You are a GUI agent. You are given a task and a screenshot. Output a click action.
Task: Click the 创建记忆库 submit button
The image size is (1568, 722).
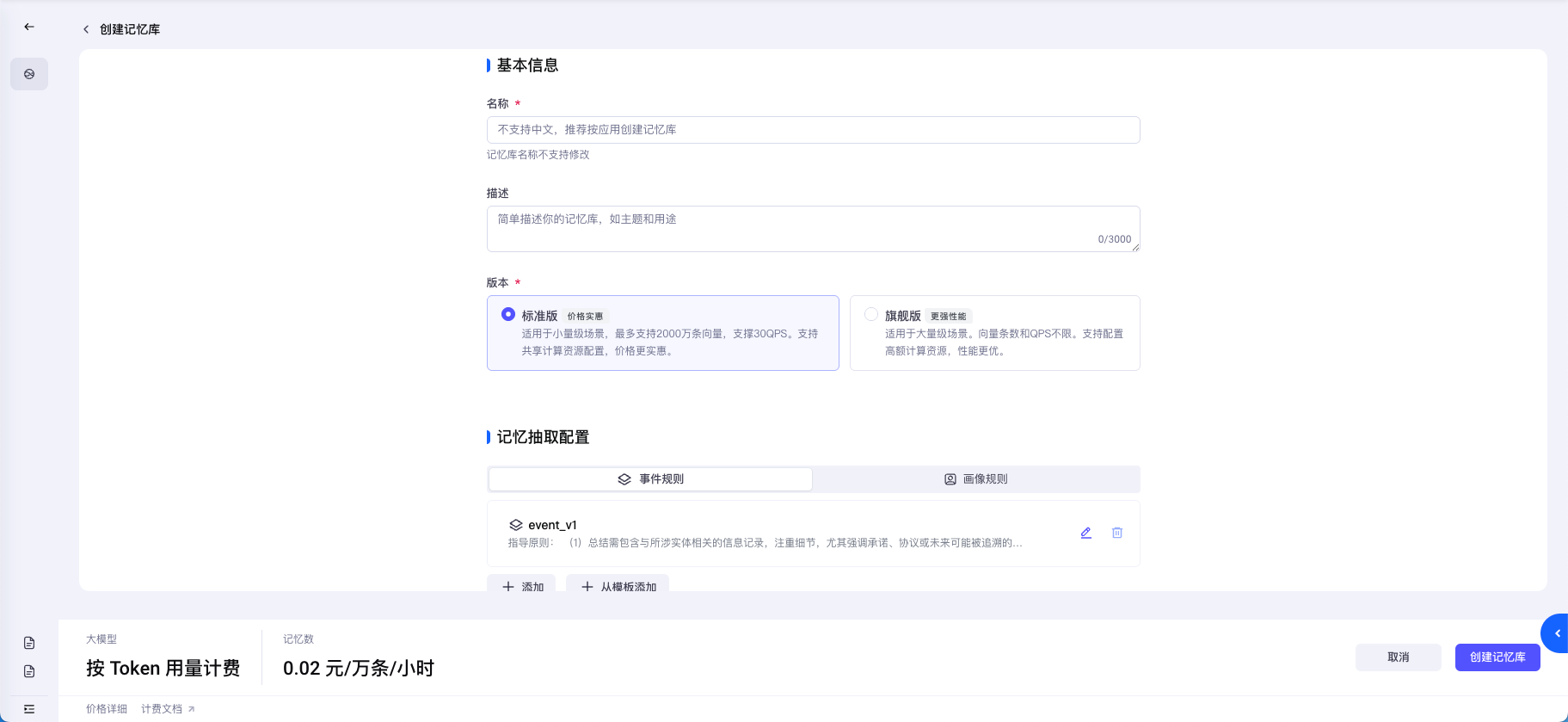click(1497, 657)
